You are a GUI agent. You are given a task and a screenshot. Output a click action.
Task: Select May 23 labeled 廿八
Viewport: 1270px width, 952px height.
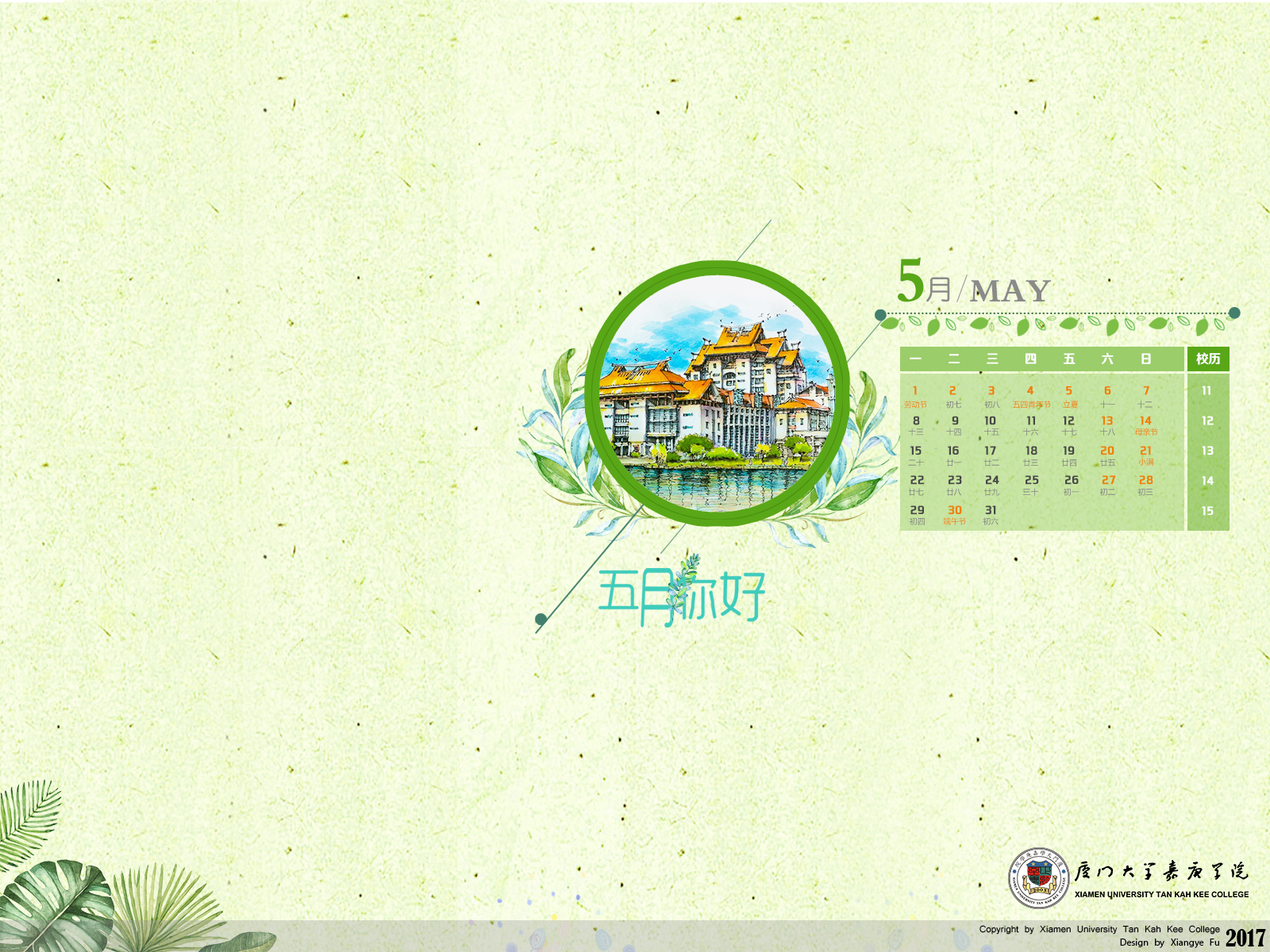[954, 486]
